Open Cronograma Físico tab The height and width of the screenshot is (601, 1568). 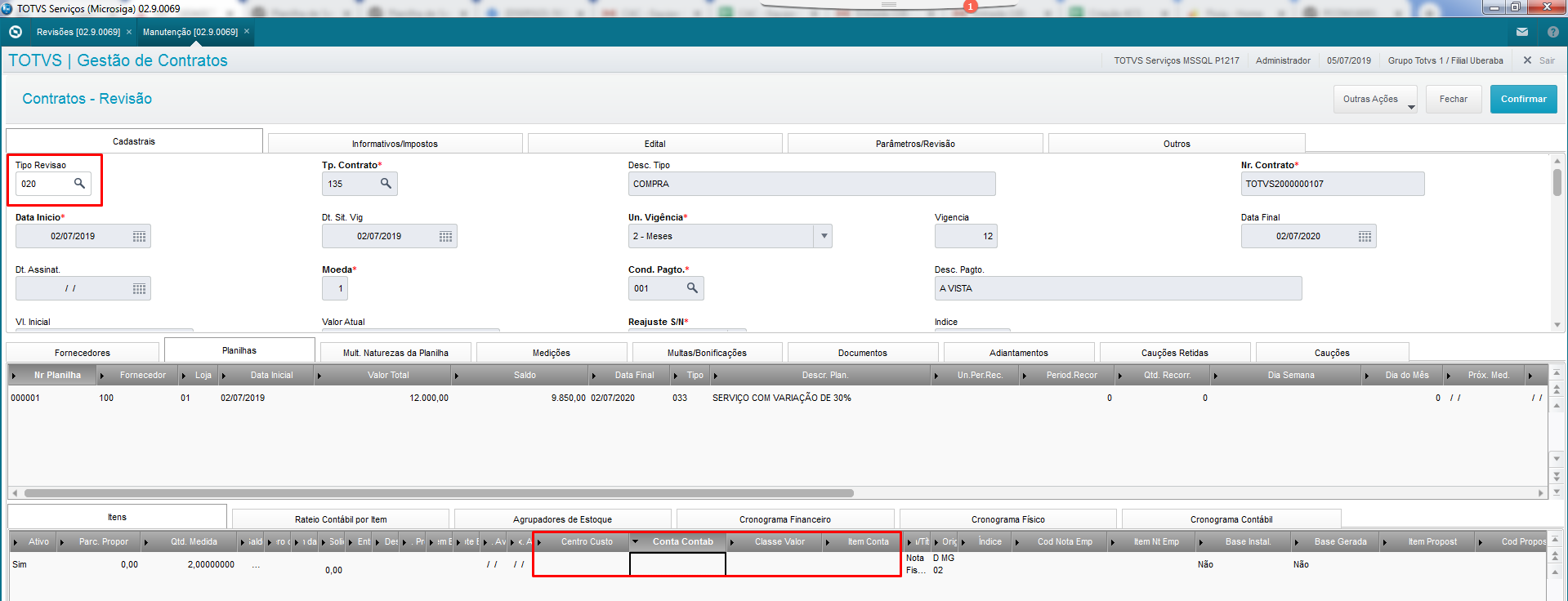click(x=1007, y=519)
